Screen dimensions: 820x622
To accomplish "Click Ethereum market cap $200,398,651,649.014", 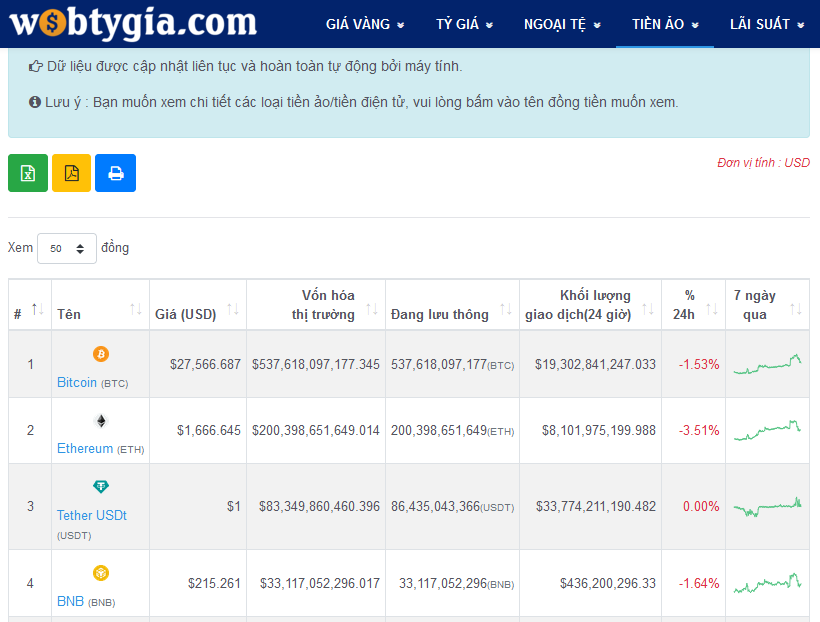I will pos(316,431).
